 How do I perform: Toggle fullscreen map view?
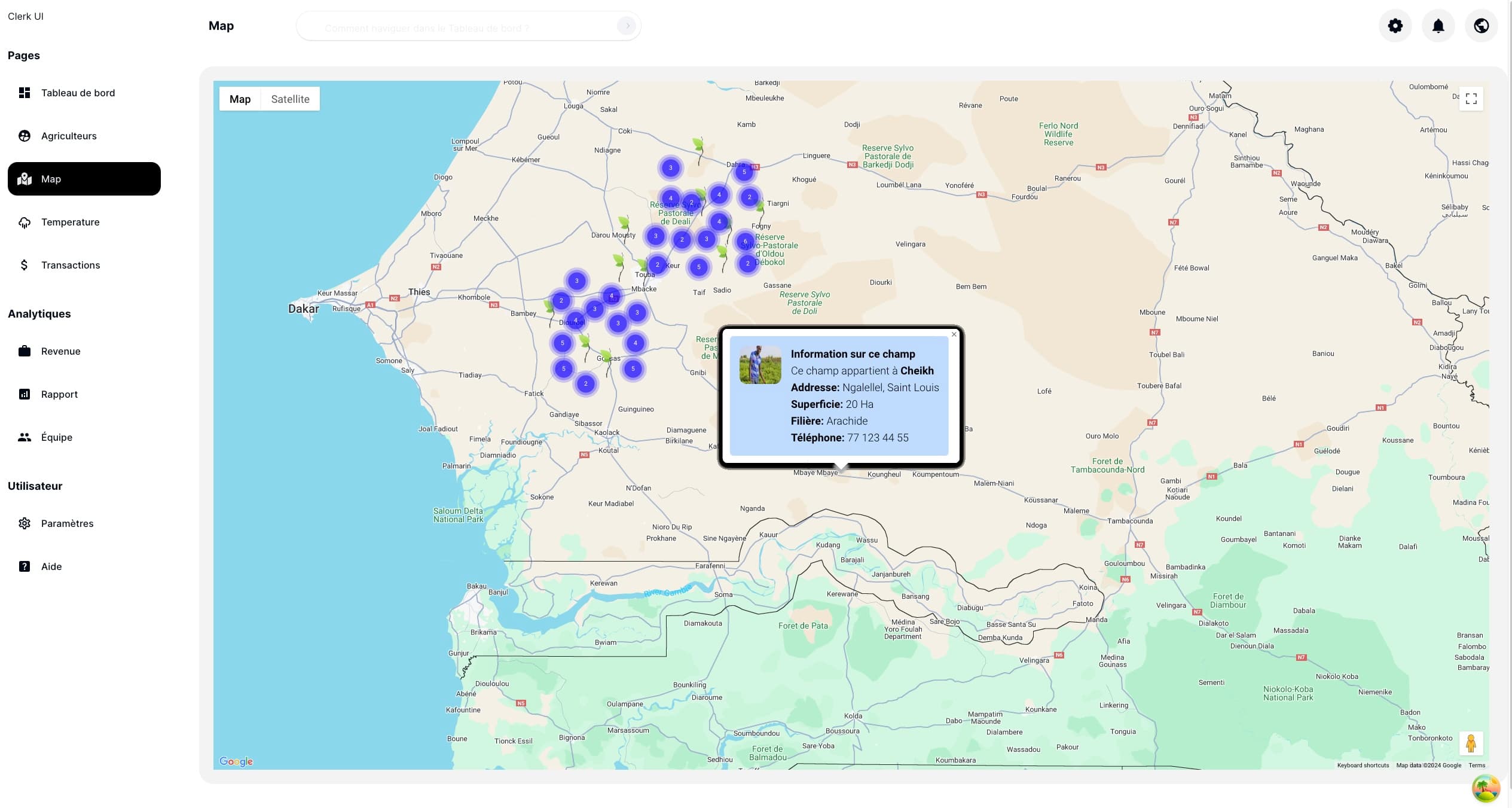1471,99
